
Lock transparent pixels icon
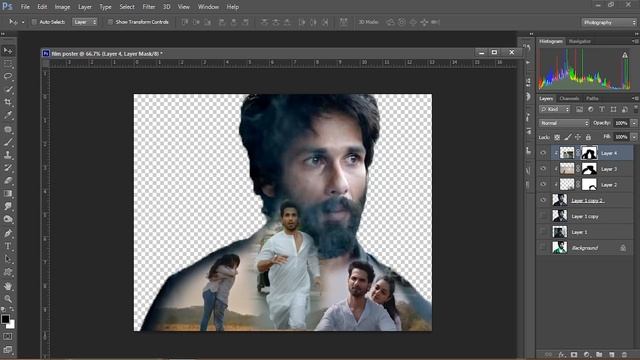click(557, 137)
